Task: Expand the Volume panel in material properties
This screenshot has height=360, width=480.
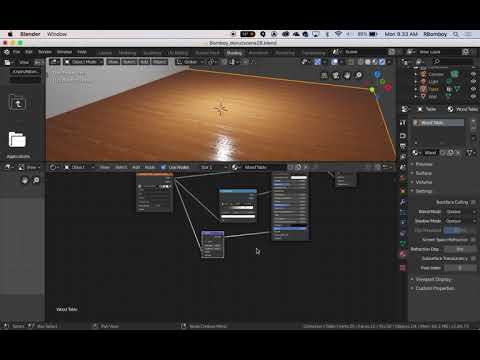Action: (424, 182)
